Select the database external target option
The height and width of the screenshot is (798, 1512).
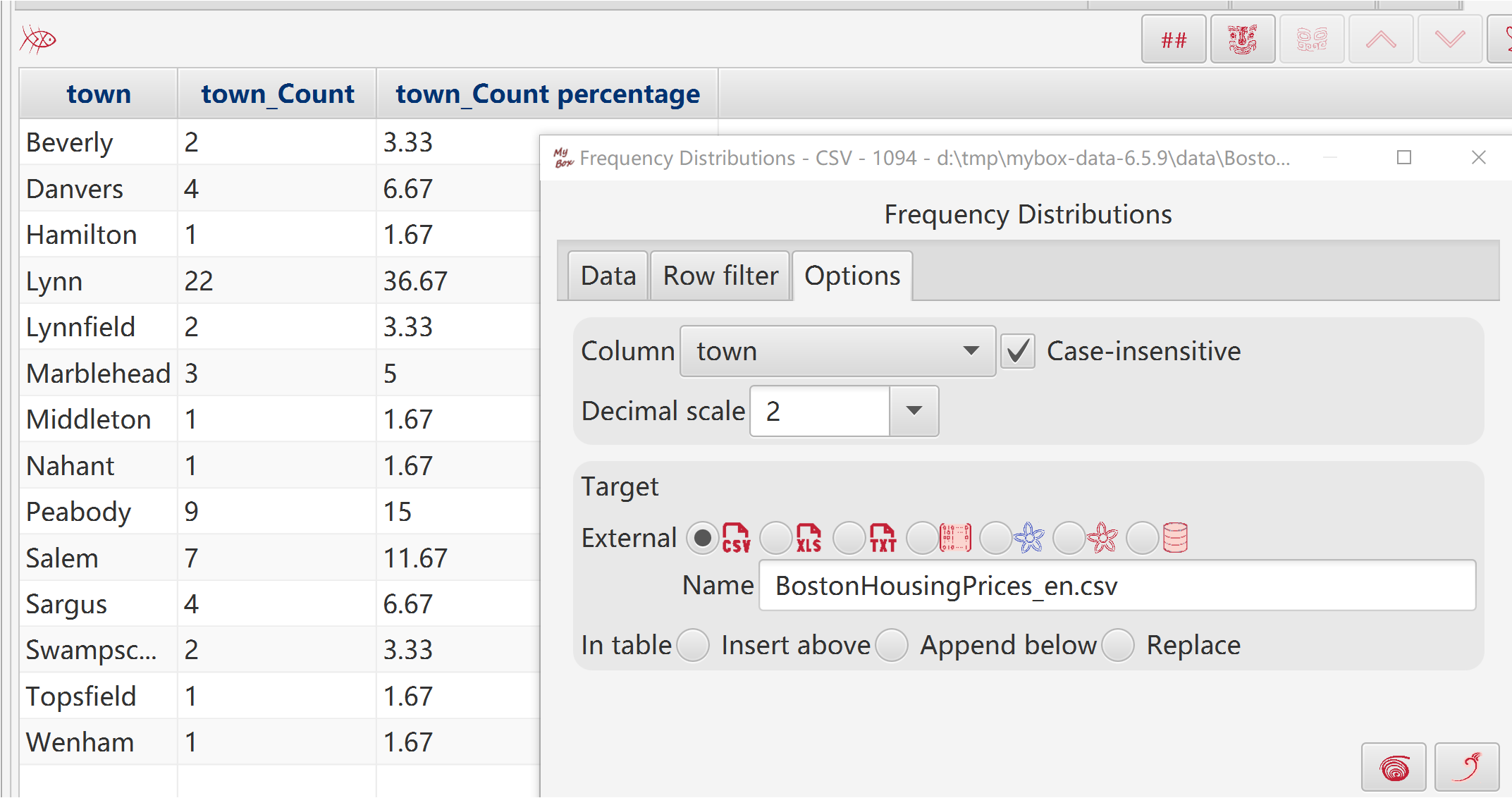pos(1143,539)
